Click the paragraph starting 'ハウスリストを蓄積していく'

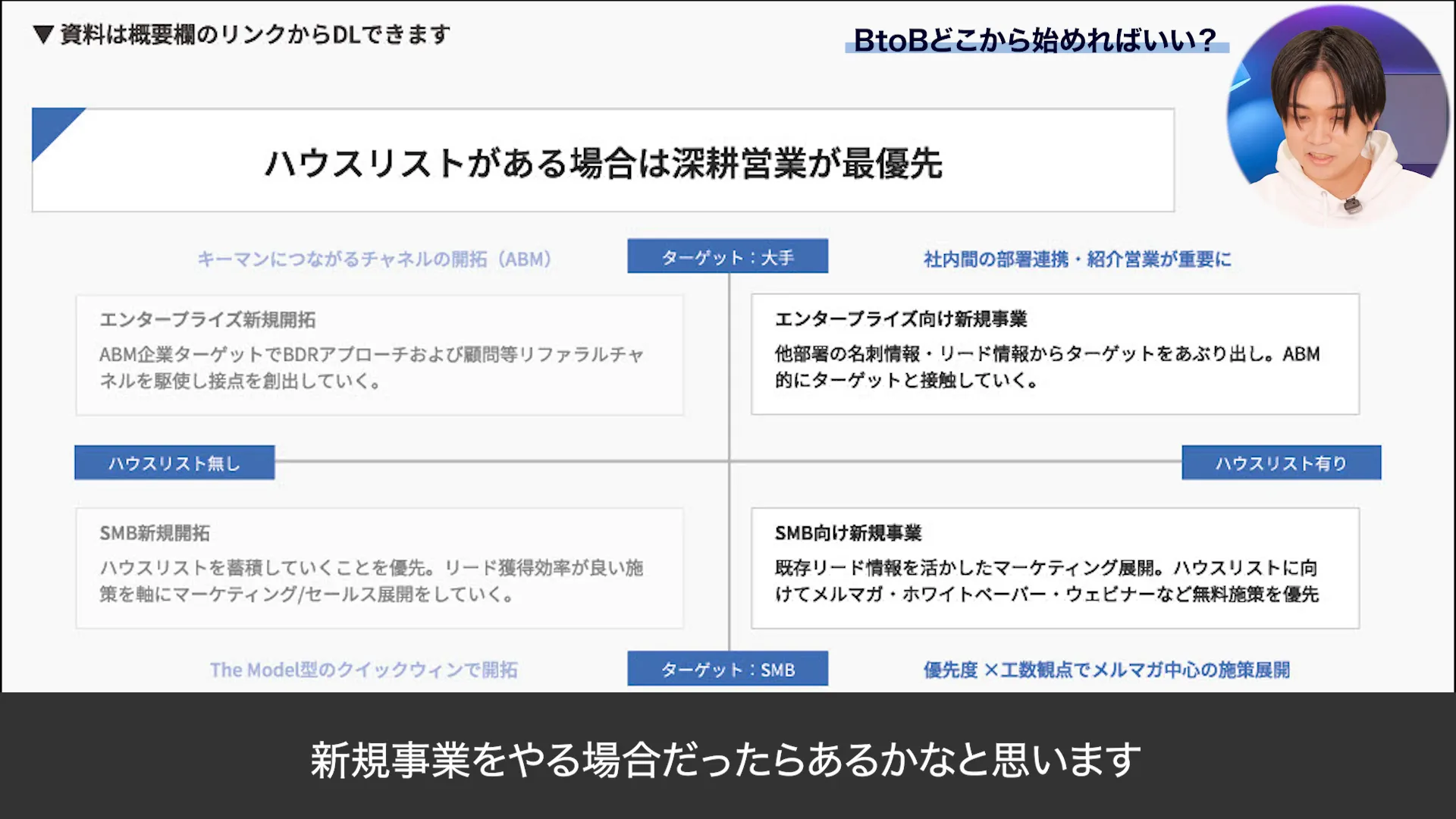pyautogui.click(x=372, y=581)
